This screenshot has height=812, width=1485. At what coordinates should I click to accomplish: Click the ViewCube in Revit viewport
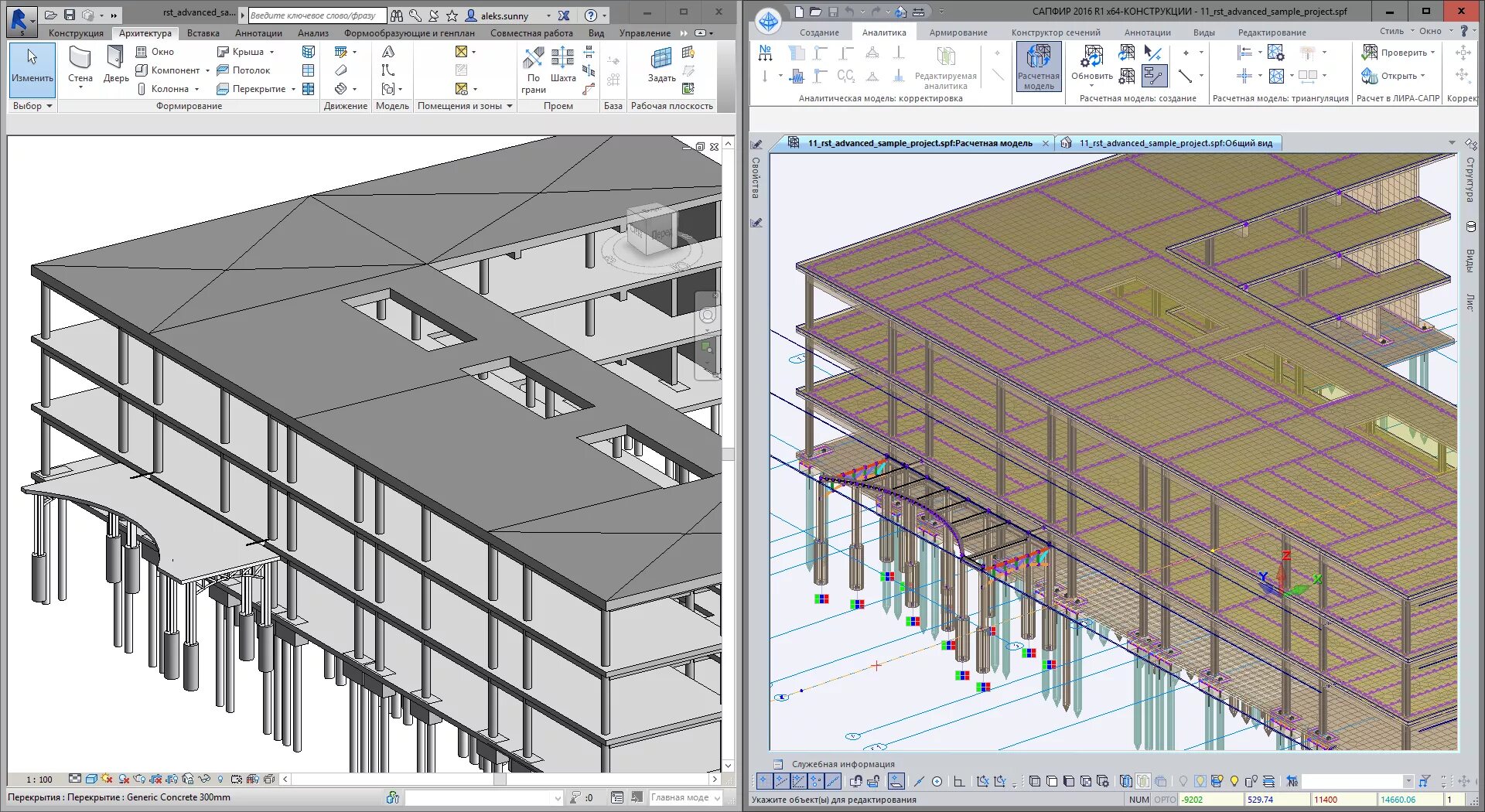(x=653, y=230)
